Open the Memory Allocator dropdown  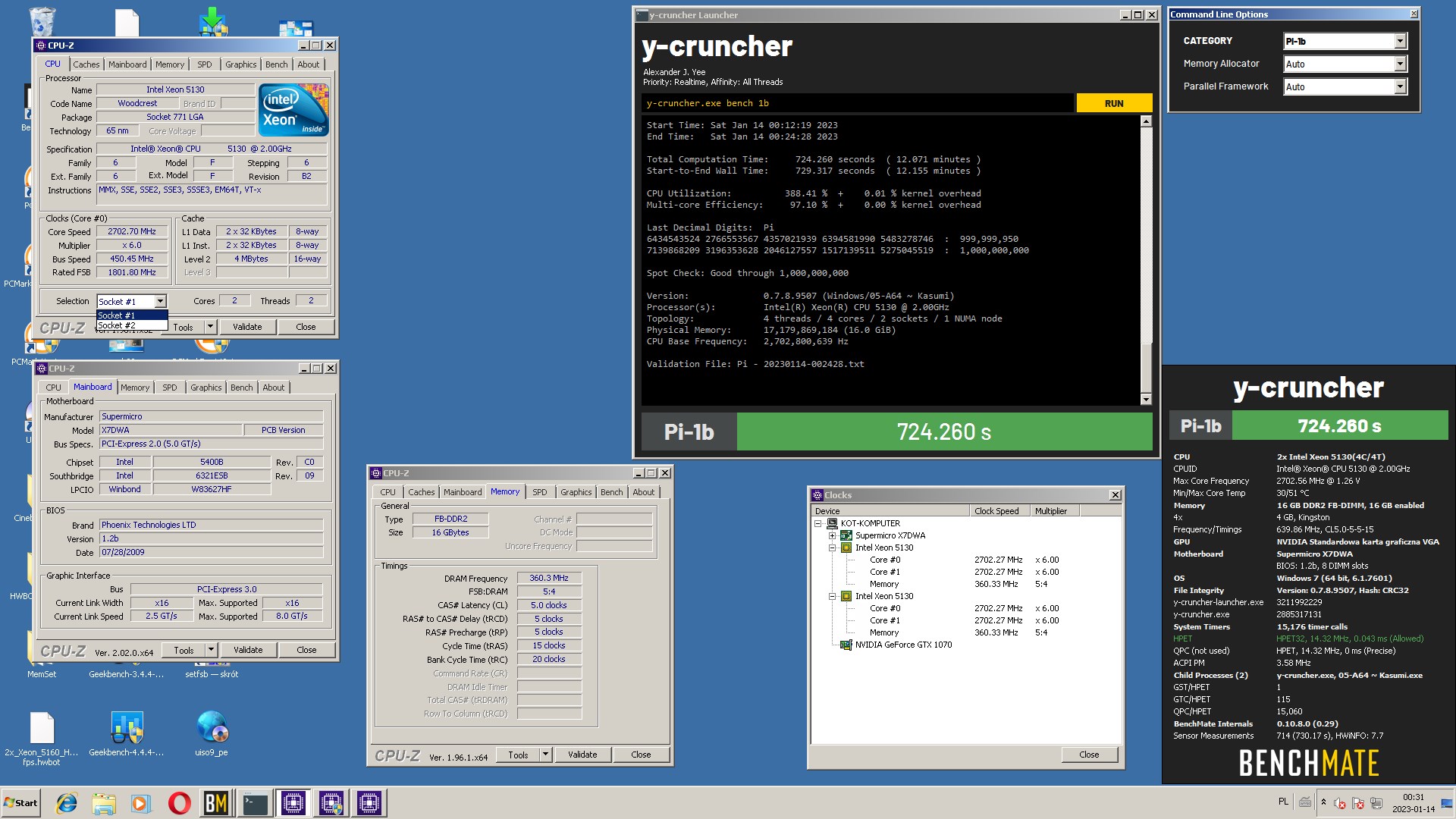[1400, 64]
